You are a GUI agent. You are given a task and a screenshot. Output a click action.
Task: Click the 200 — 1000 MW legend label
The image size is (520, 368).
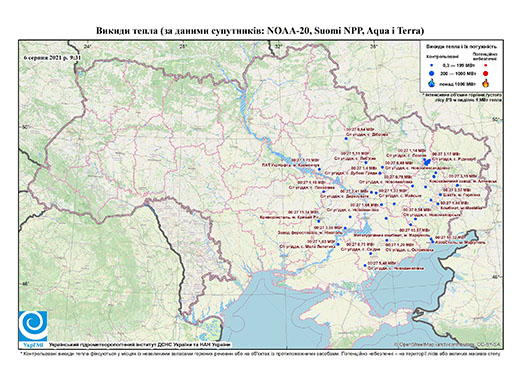pyautogui.click(x=457, y=73)
